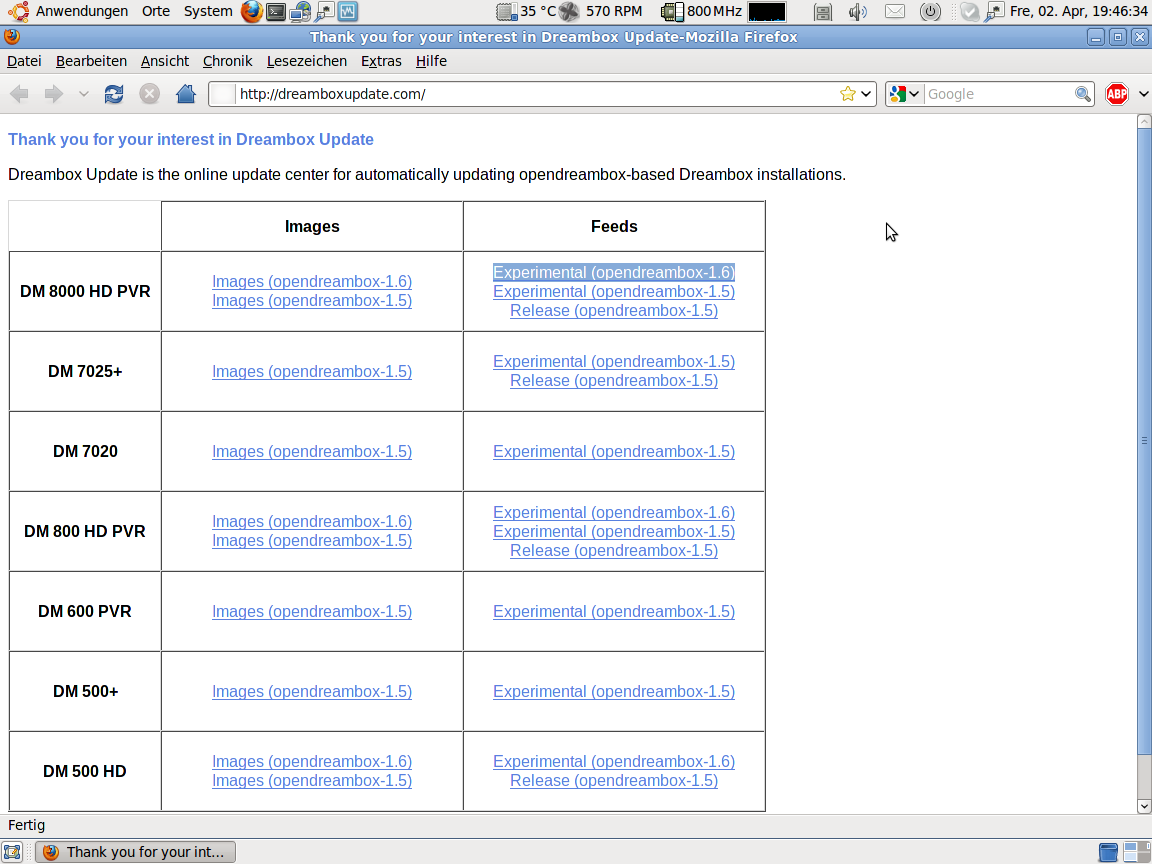This screenshot has height=864, width=1152.
Task: Go to the Firefox home page icon
Action: click(185, 94)
